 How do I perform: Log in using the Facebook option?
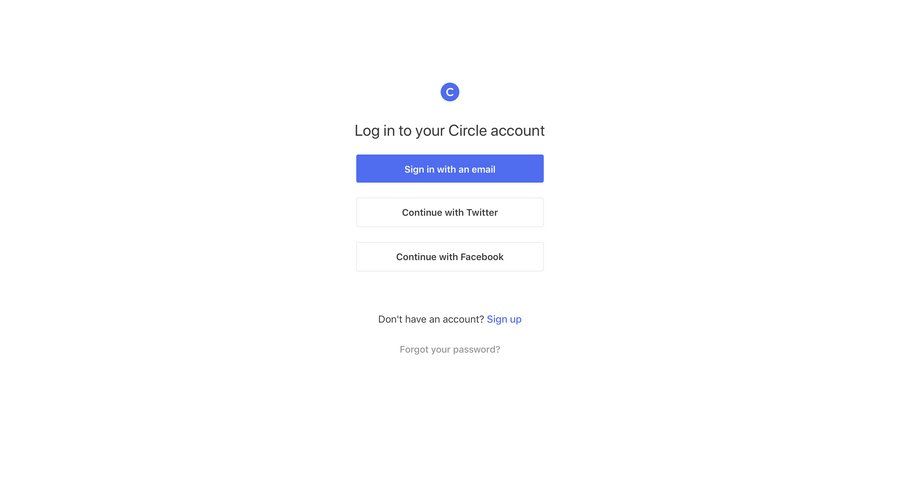pyautogui.click(x=449, y=256)
